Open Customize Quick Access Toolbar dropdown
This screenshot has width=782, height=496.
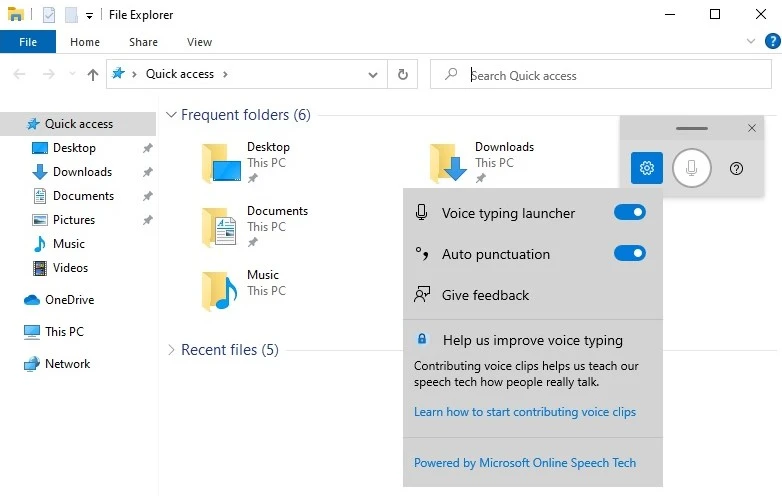(89, 15)
